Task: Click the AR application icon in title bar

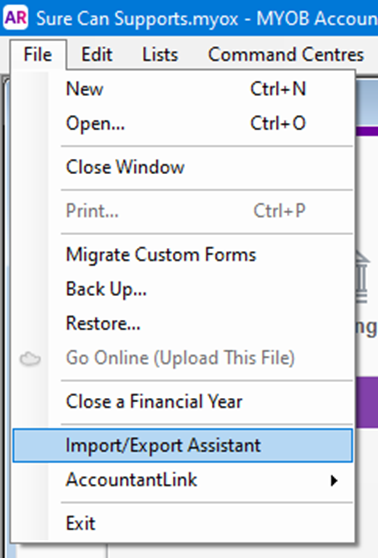Action: [x=16, y=17]
